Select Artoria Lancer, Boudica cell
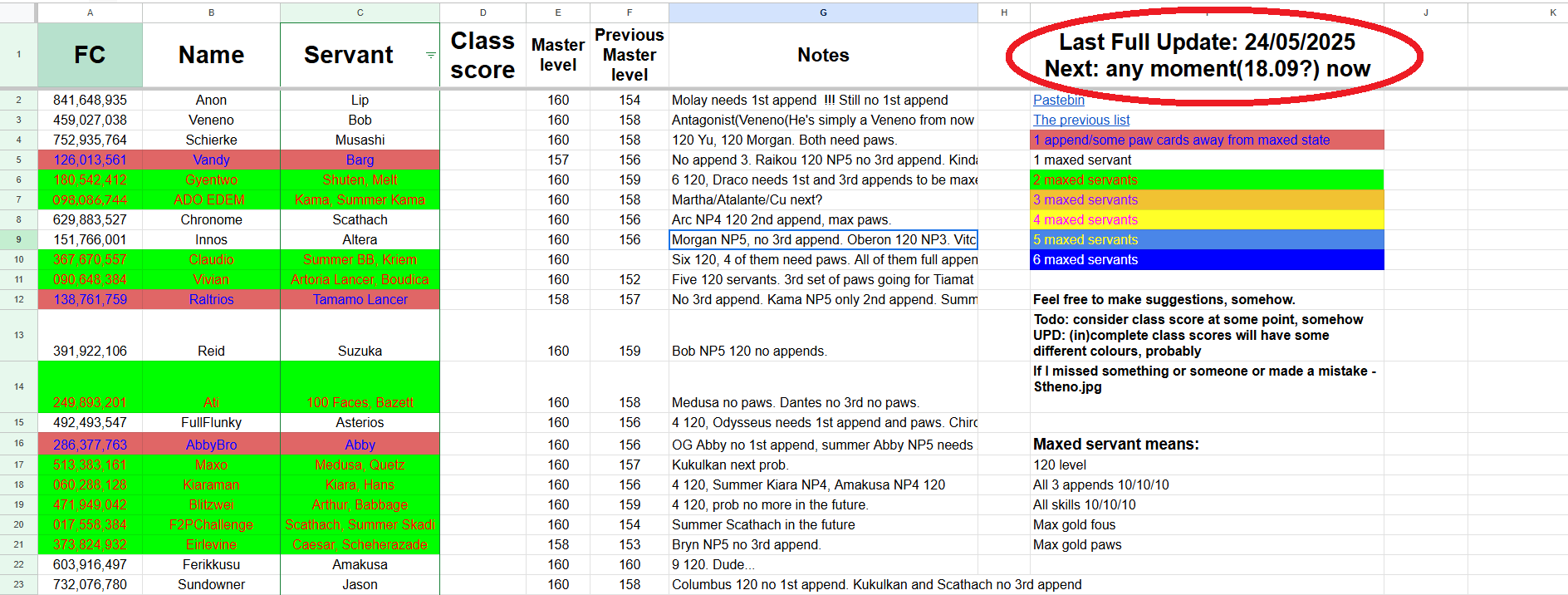1568x595 pixels. (360, 279)
